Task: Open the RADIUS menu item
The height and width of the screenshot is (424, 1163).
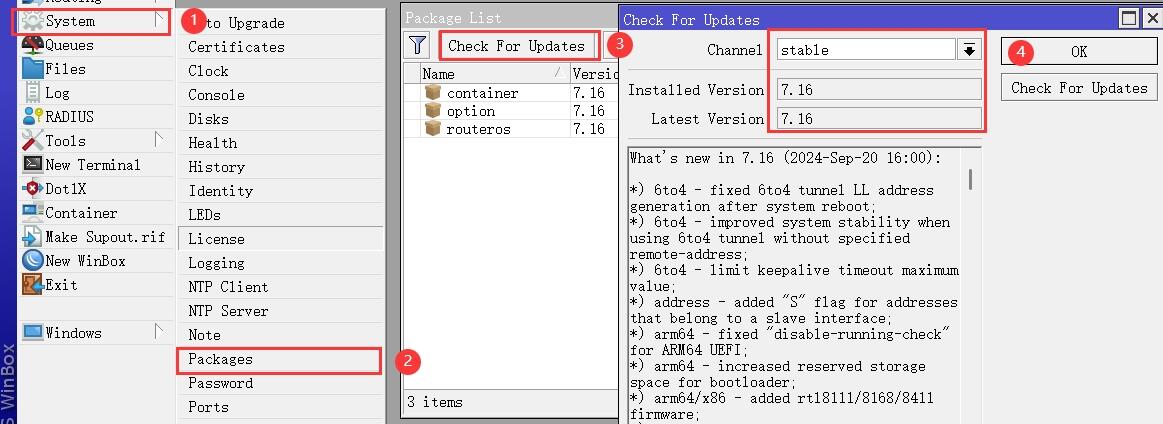Action: tap(95, 116)
